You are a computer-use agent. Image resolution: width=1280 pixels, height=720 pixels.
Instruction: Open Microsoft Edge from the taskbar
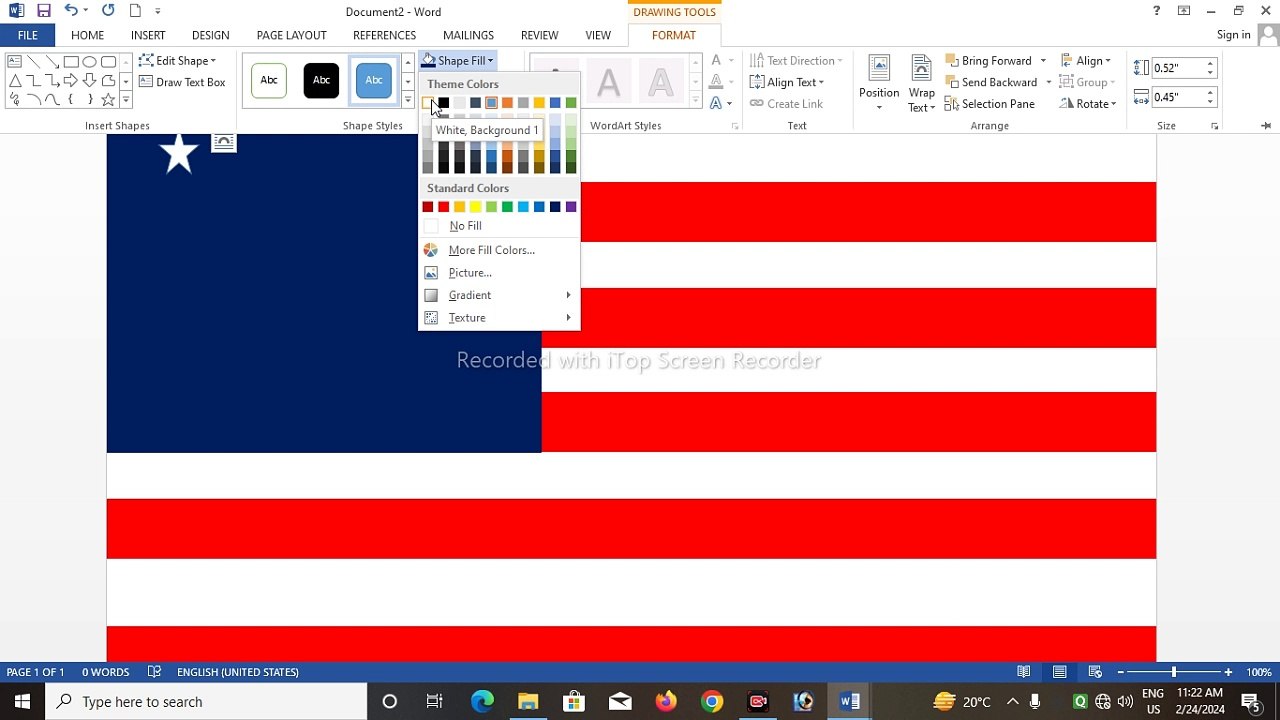click(482, 701)
